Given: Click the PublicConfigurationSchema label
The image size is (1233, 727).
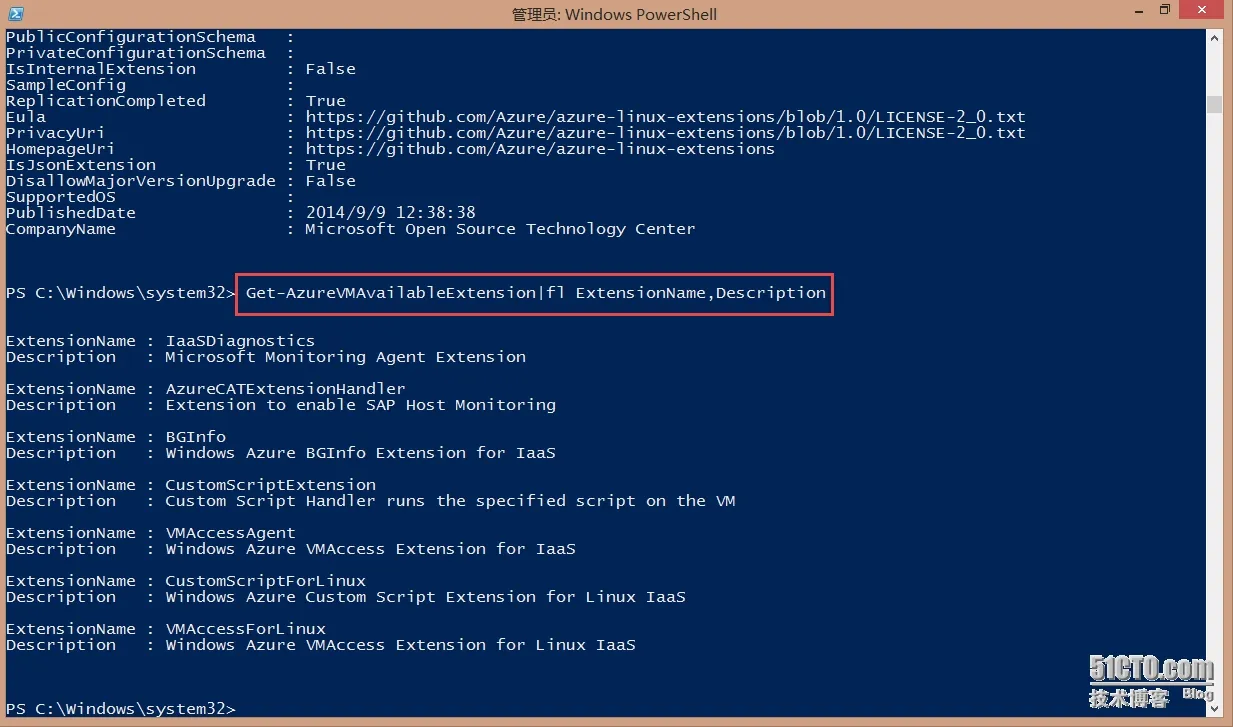Looking at the screenshot, I should coord(130,37).
